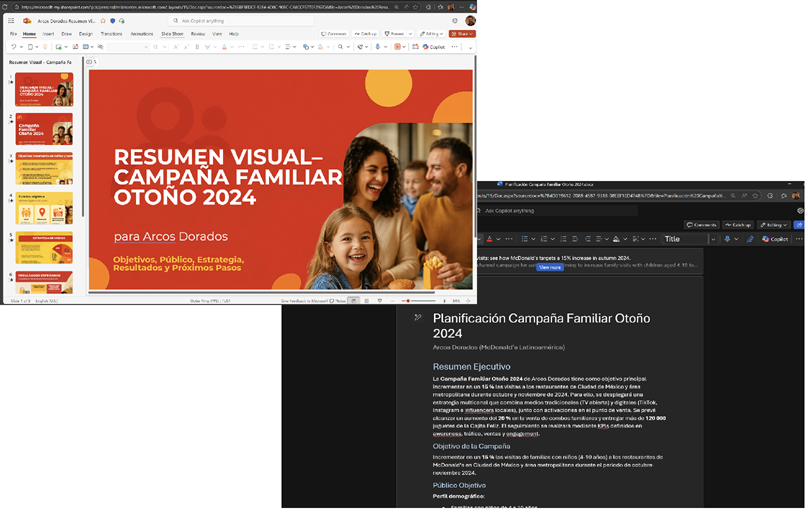Screen dimensions: 808x516
Task: Click View more in the Word summary banner
Action: 550,268
